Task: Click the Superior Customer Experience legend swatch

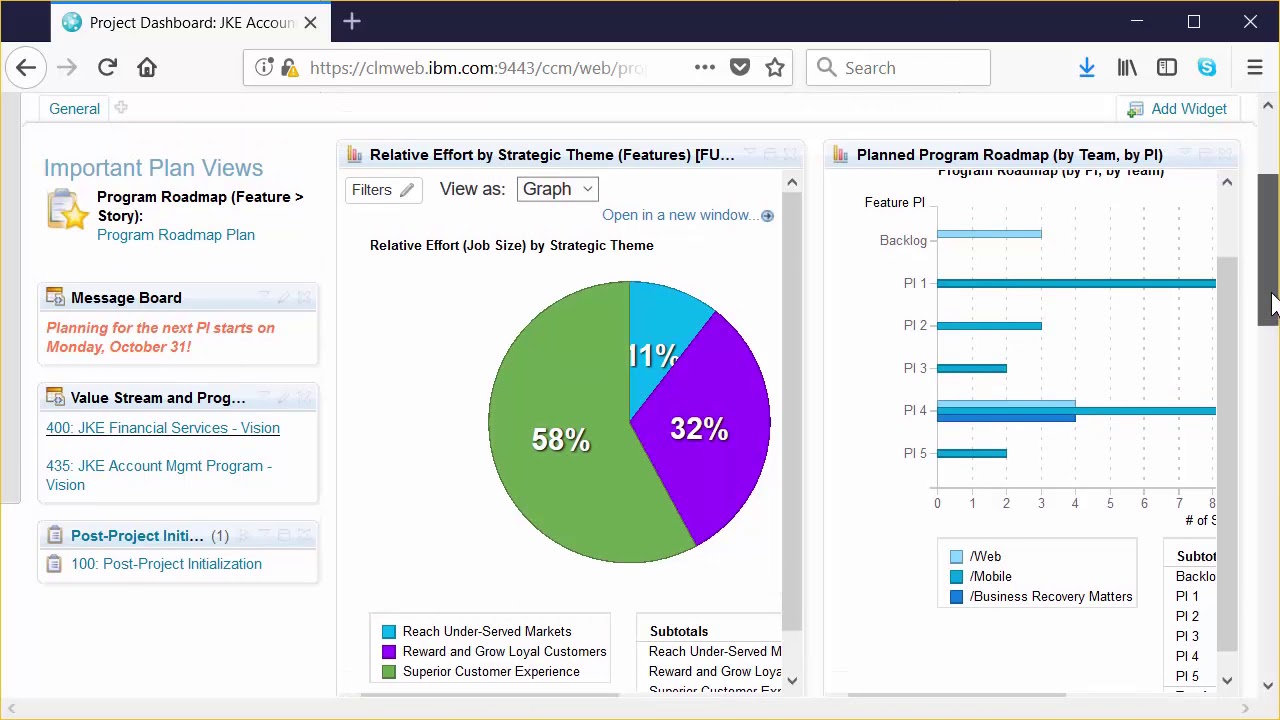Action: click(x=389, y=672)
